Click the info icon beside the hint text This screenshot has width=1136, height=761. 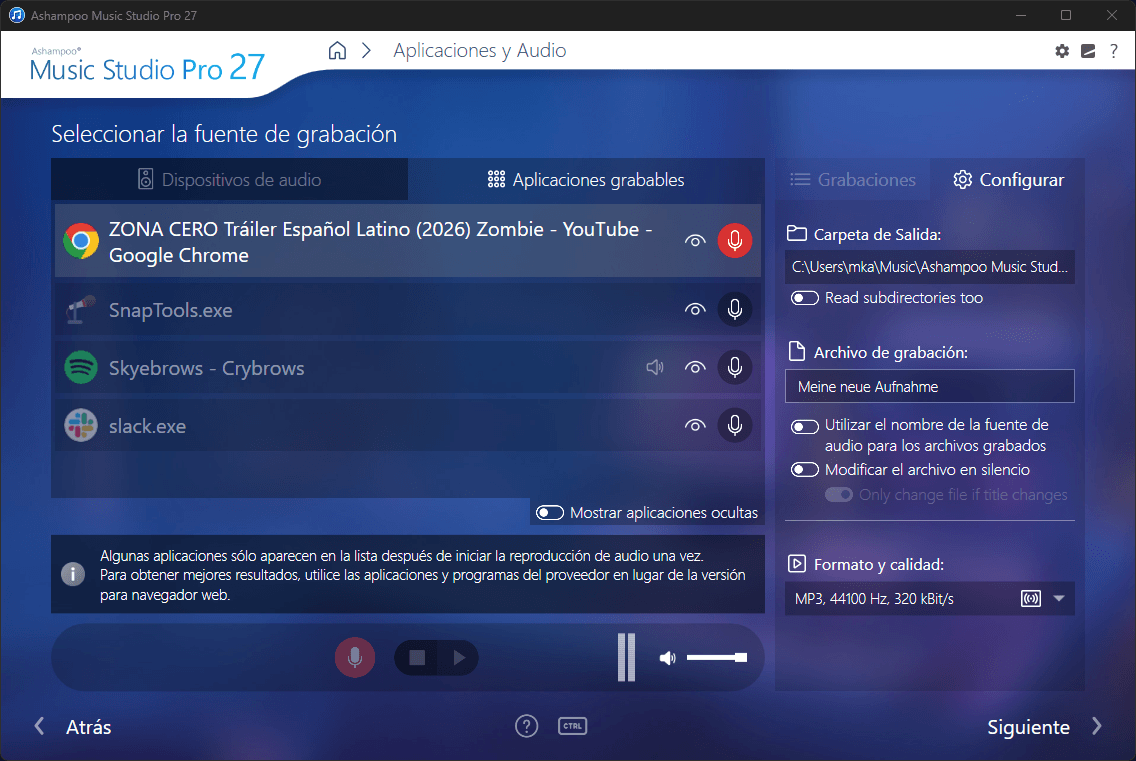[x=72, y=574]
